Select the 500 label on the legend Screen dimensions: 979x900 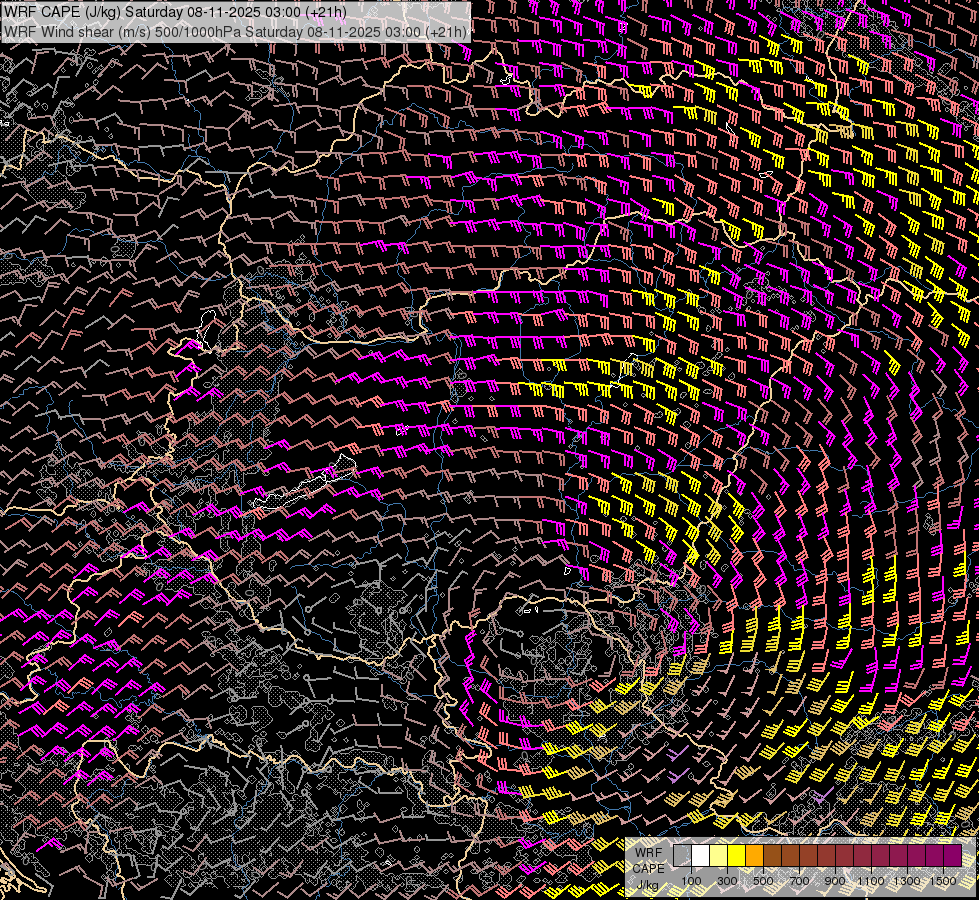(763, 880)
